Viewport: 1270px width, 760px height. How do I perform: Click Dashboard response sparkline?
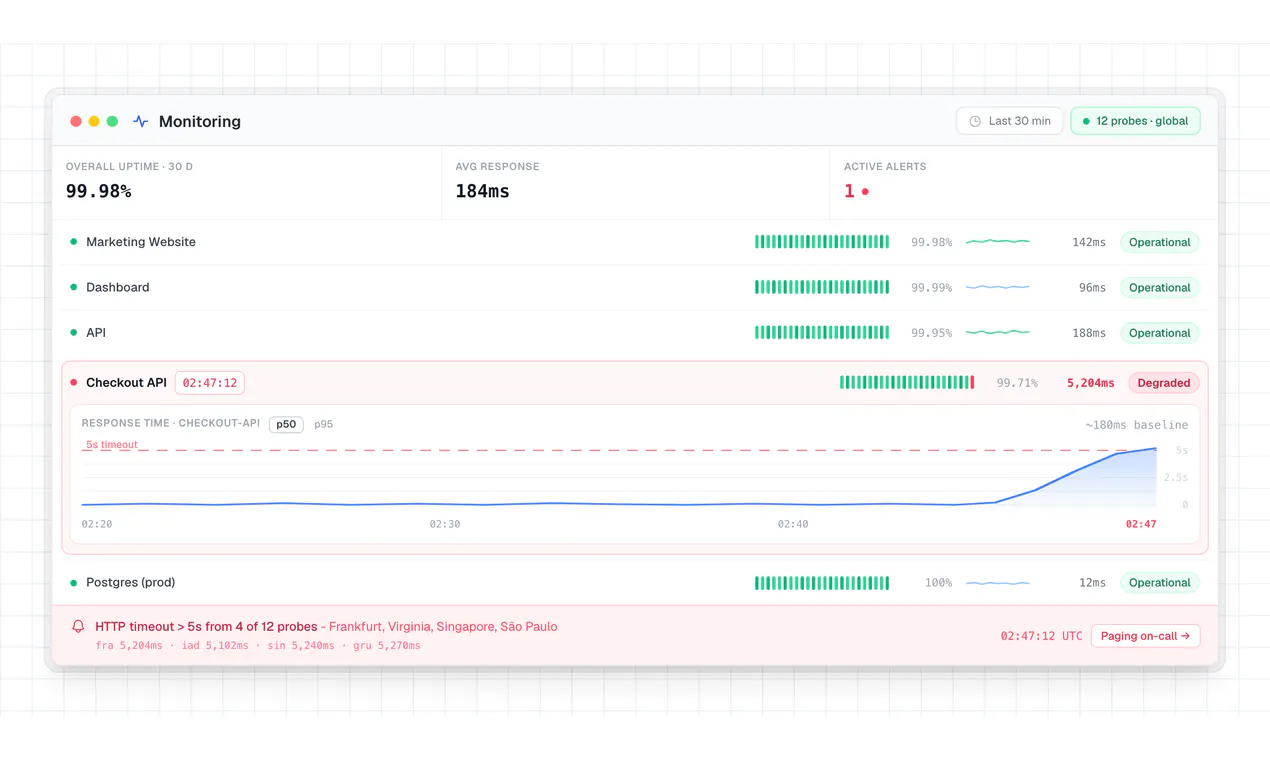[997, 287]
